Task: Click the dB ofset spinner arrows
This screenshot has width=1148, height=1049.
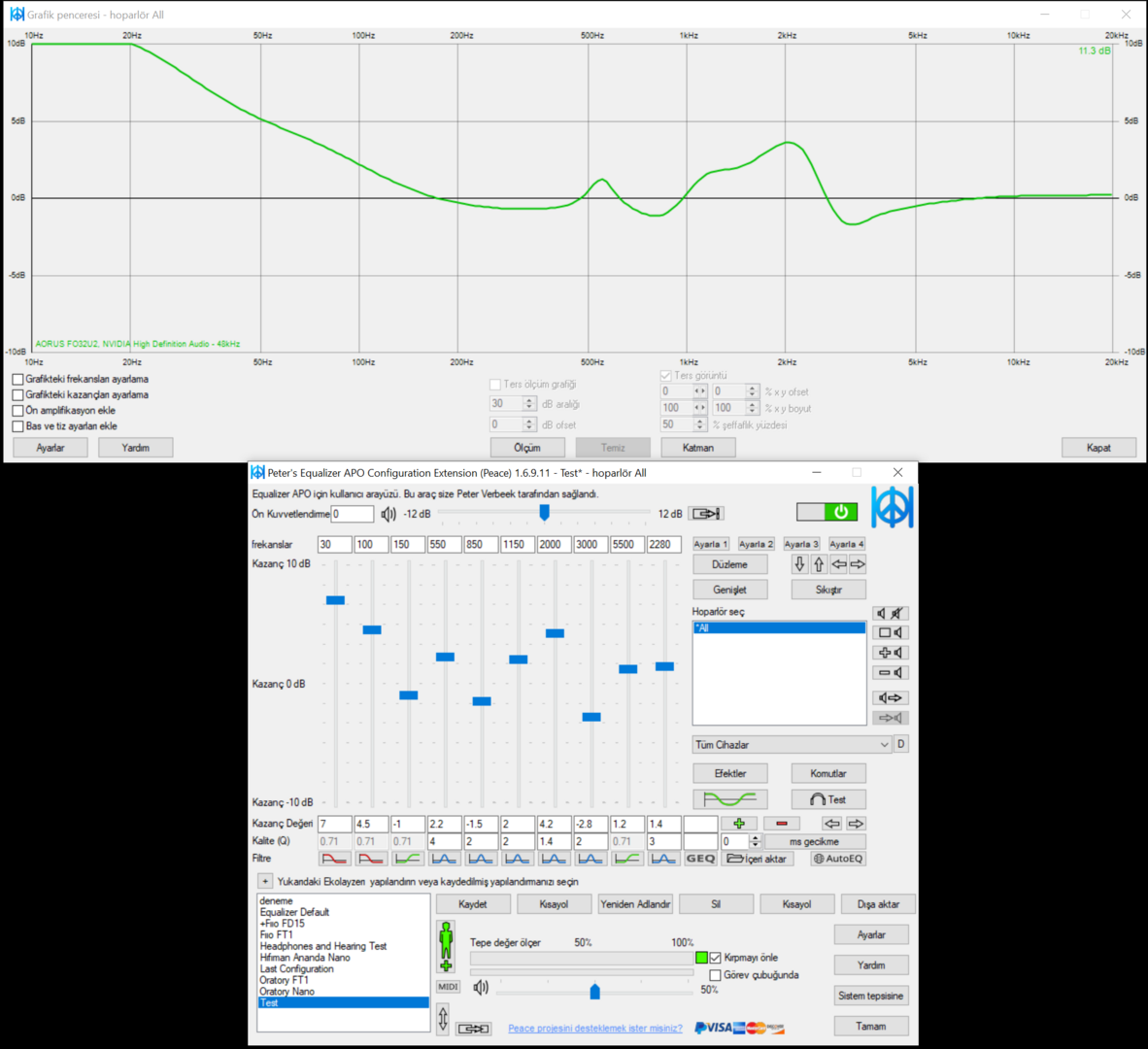Action: 528,424
